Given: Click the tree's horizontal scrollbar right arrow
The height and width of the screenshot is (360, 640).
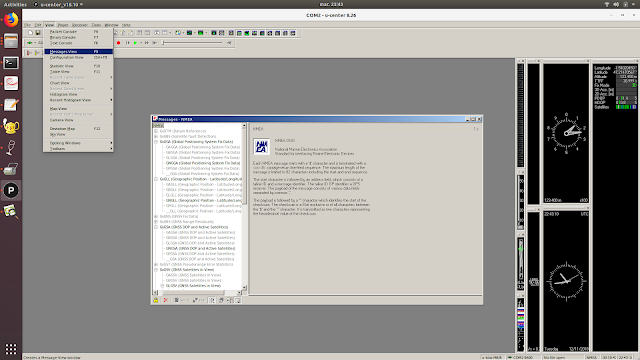Looking at the screenshot, I should pyautogui.click(x=240, y=292).
